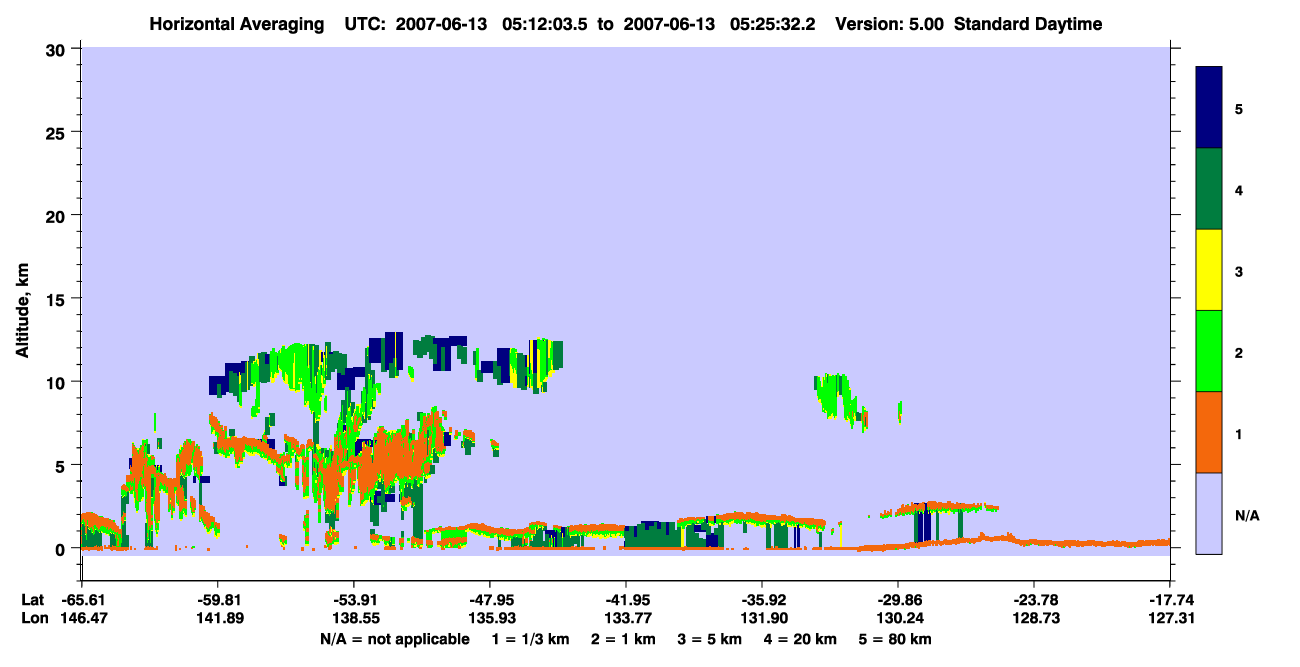Click latitude value -29.86
This screenshot has width=1300, height=667.
(898, 600)
